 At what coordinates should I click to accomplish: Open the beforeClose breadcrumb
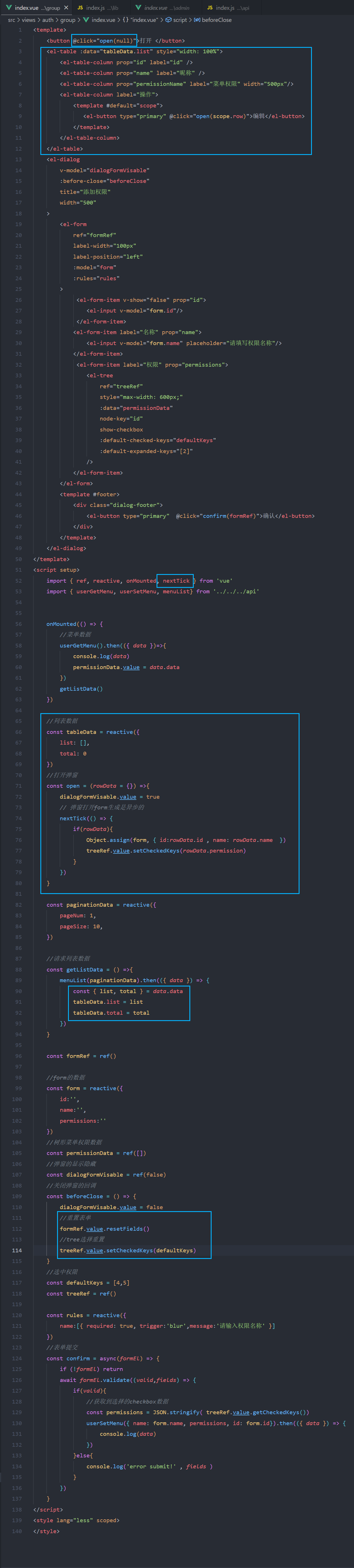216,20
